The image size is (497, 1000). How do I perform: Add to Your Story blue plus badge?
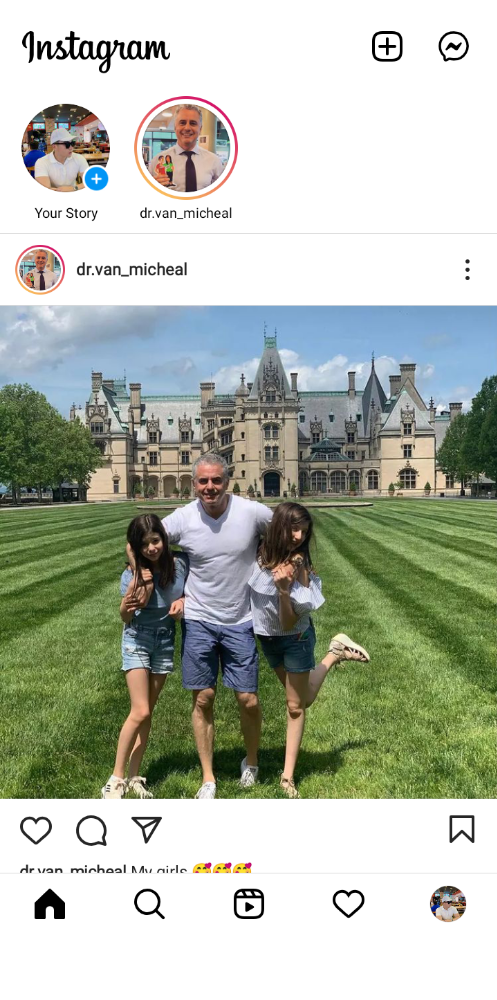96,179
